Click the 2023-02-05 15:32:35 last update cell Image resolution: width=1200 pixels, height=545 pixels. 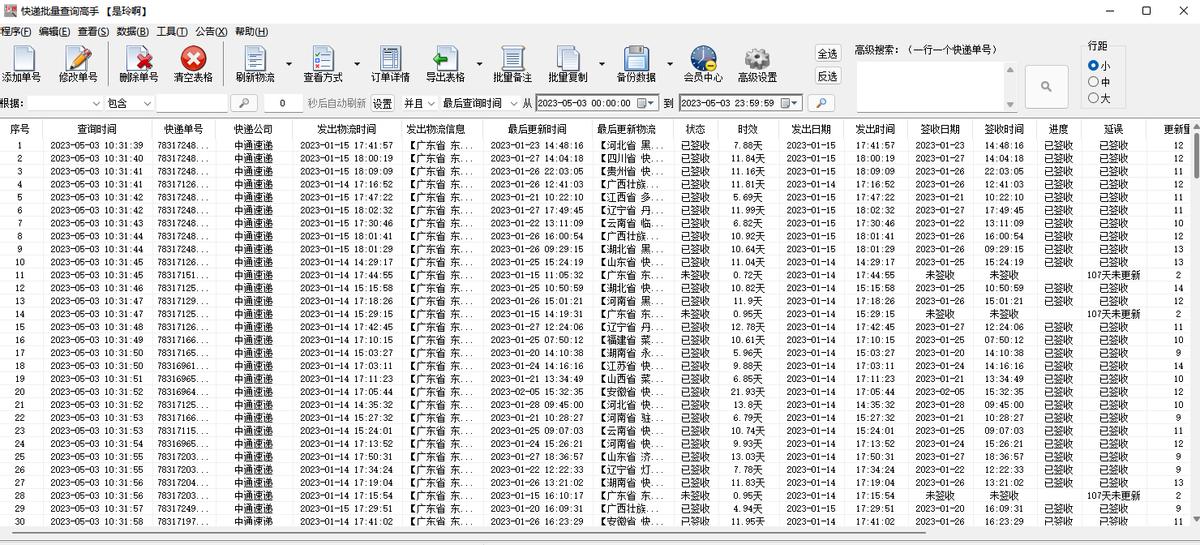point(535,392)
